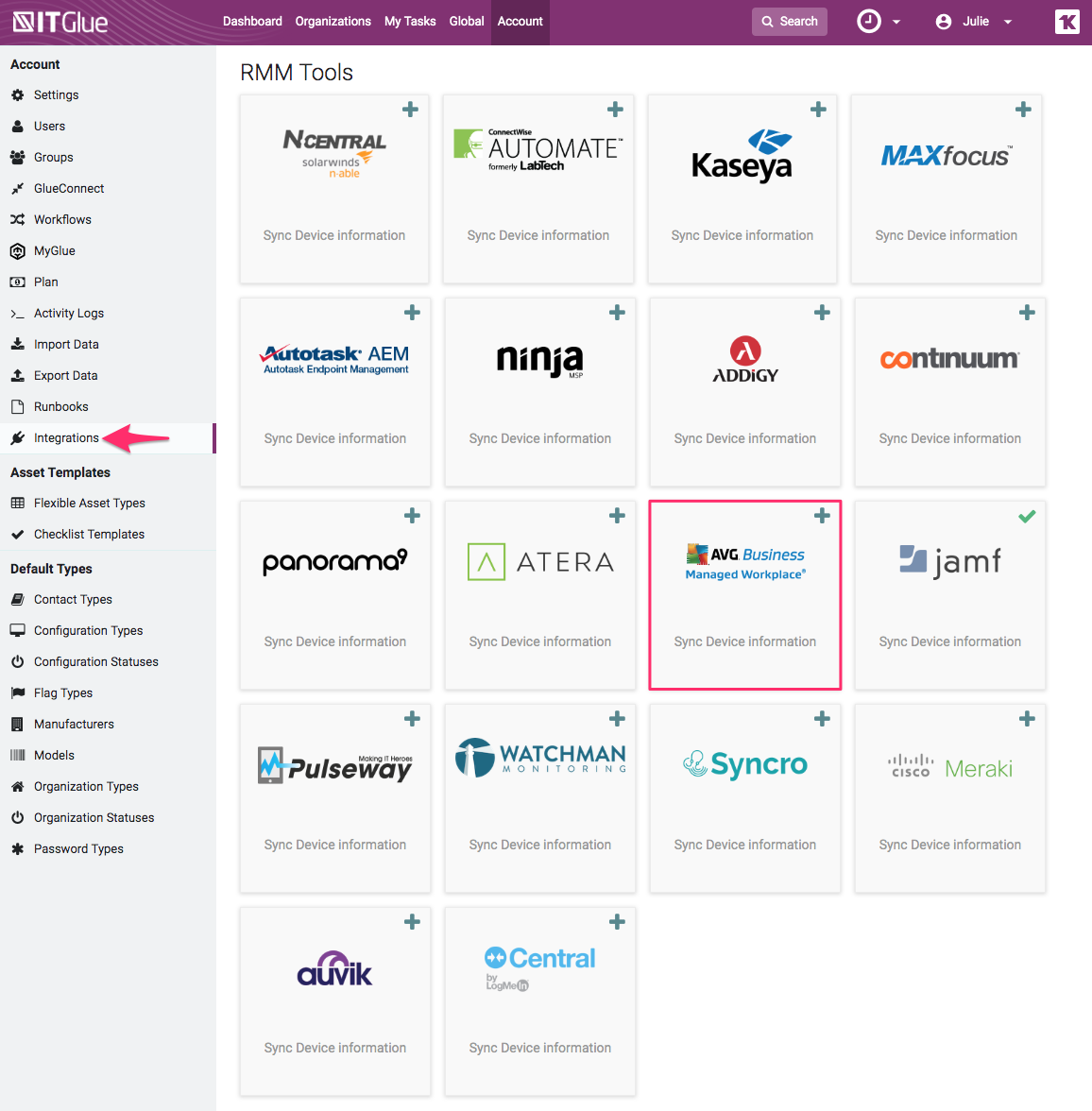
Task: Open the Kaseya K icon in header
Action: click(x=1066, y=22)
